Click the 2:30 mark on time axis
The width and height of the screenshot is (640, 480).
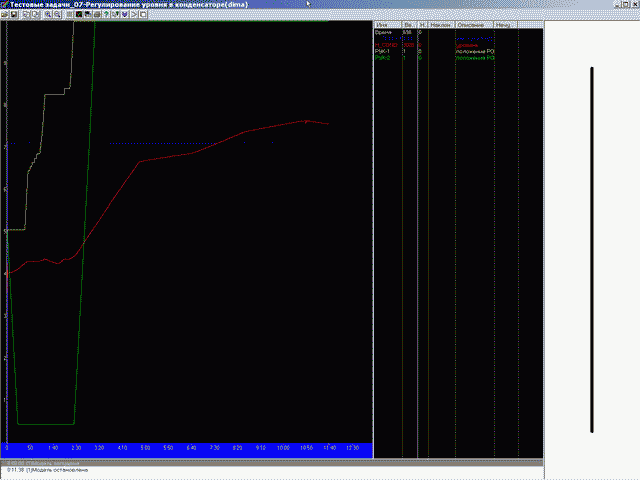(76, 448)
